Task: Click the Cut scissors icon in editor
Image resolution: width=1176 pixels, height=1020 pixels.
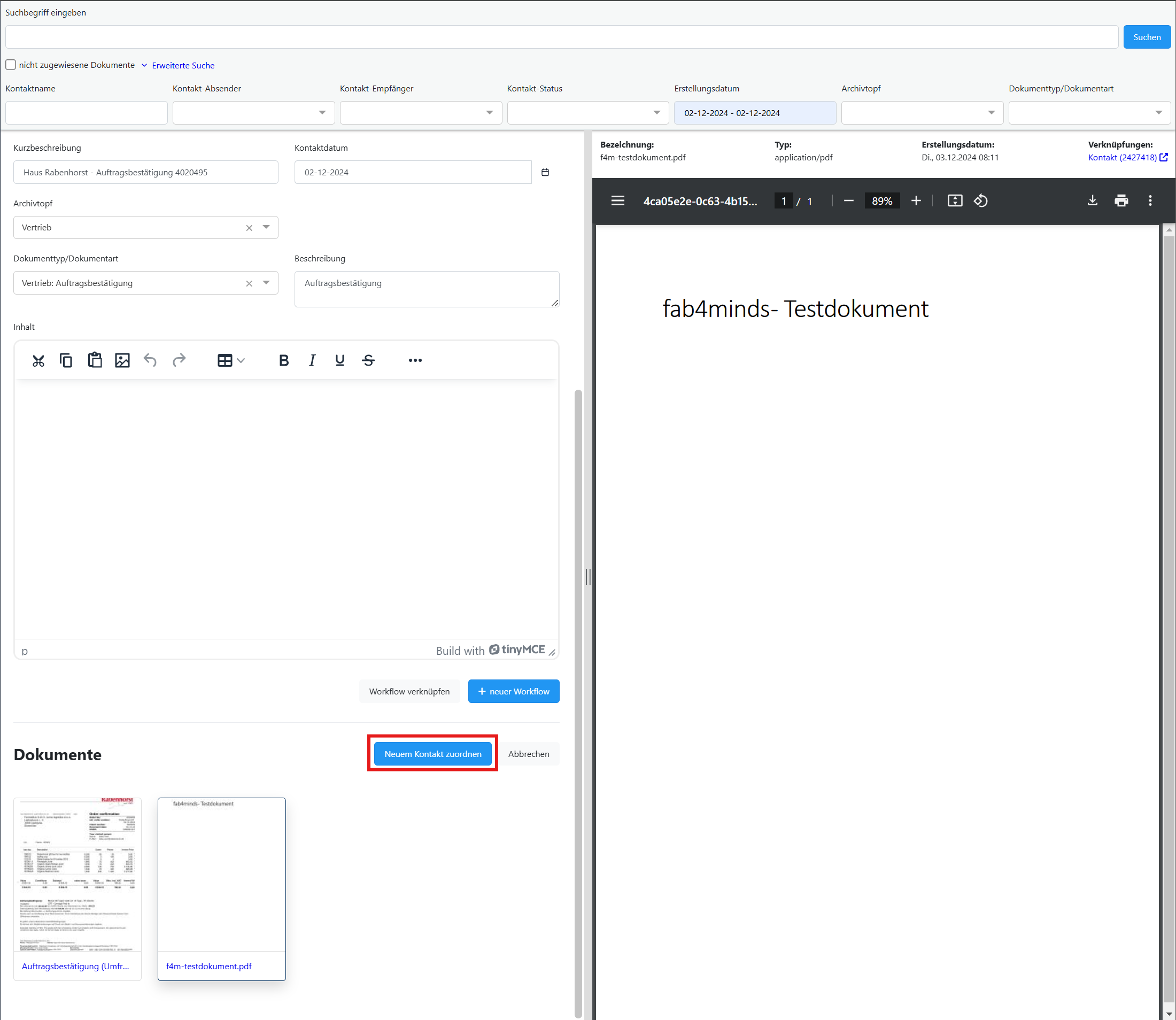Action: pyautogui.click(x=38, y=360)
